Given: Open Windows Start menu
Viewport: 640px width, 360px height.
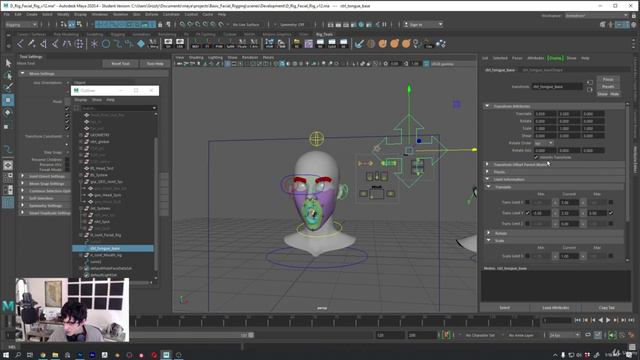Looking at the screenshot, I should tap(6, 355).
